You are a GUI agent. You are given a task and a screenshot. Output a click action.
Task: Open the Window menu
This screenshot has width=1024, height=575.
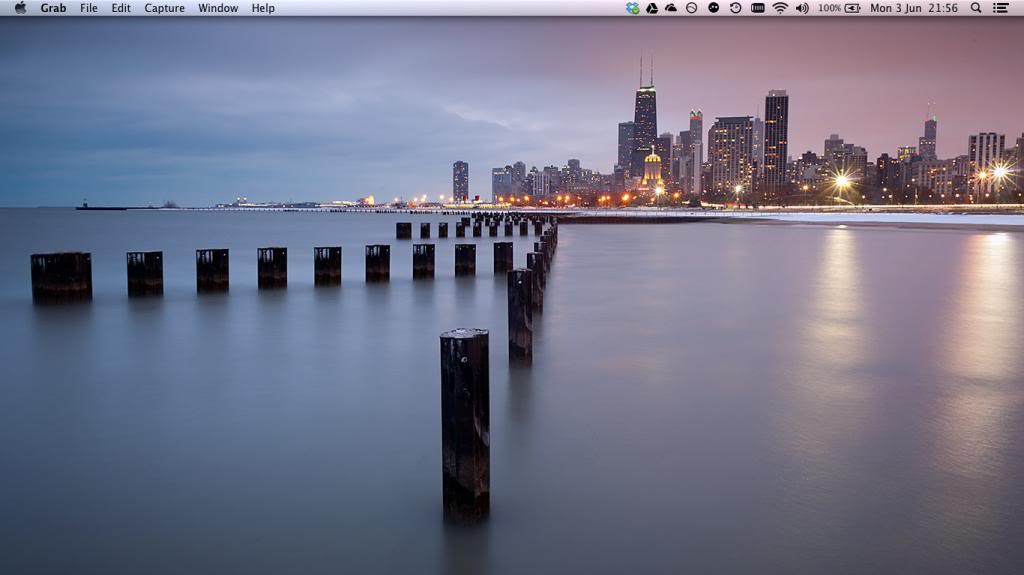218,8
